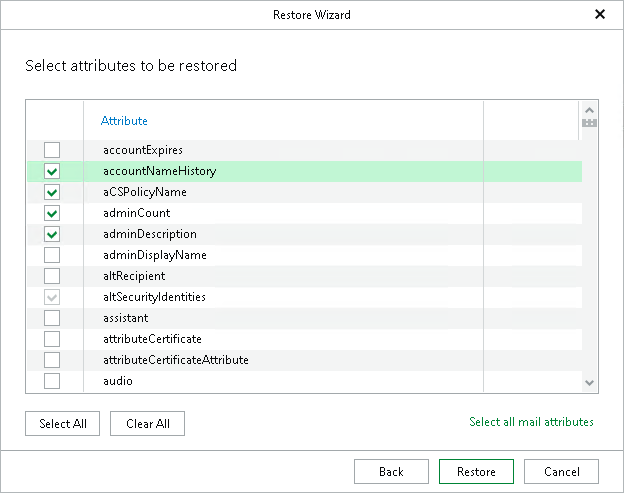
Task: Check the adminDisplayName checkbox
Action: [52, 255]
